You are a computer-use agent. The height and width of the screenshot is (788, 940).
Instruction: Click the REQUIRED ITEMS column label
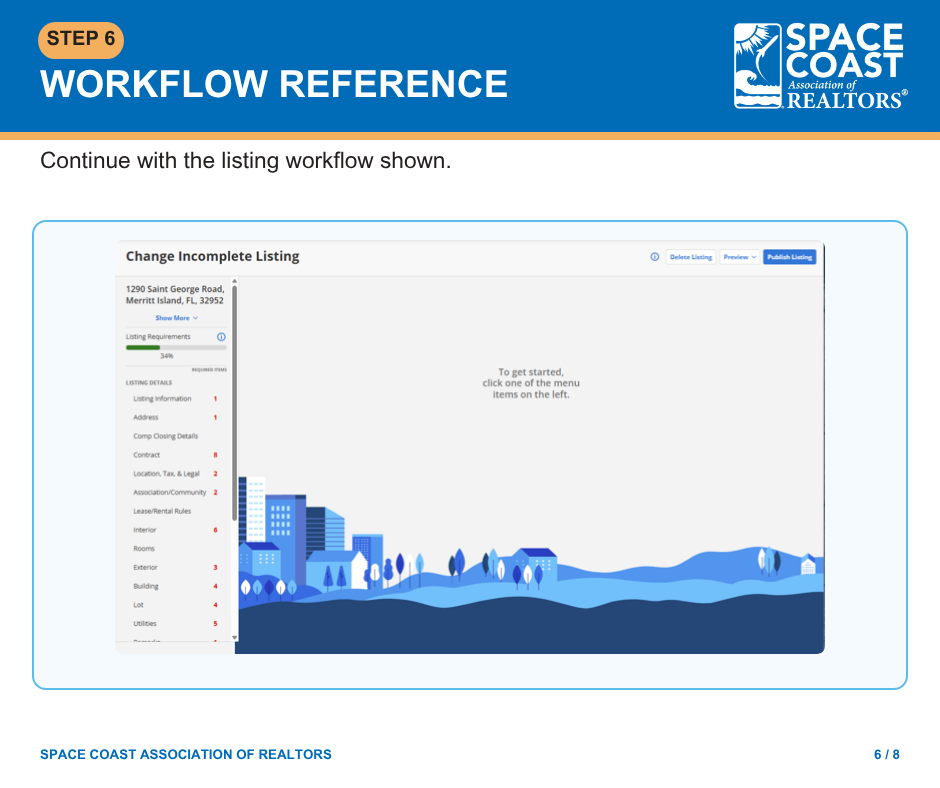(x=209, y=369)
